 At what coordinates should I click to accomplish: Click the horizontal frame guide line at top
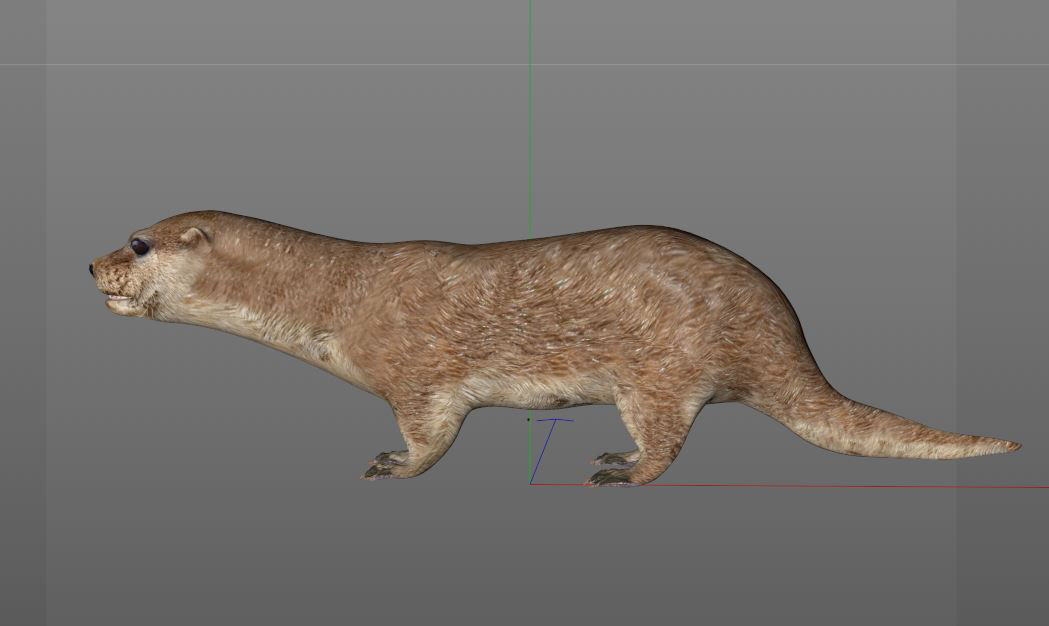300,65
